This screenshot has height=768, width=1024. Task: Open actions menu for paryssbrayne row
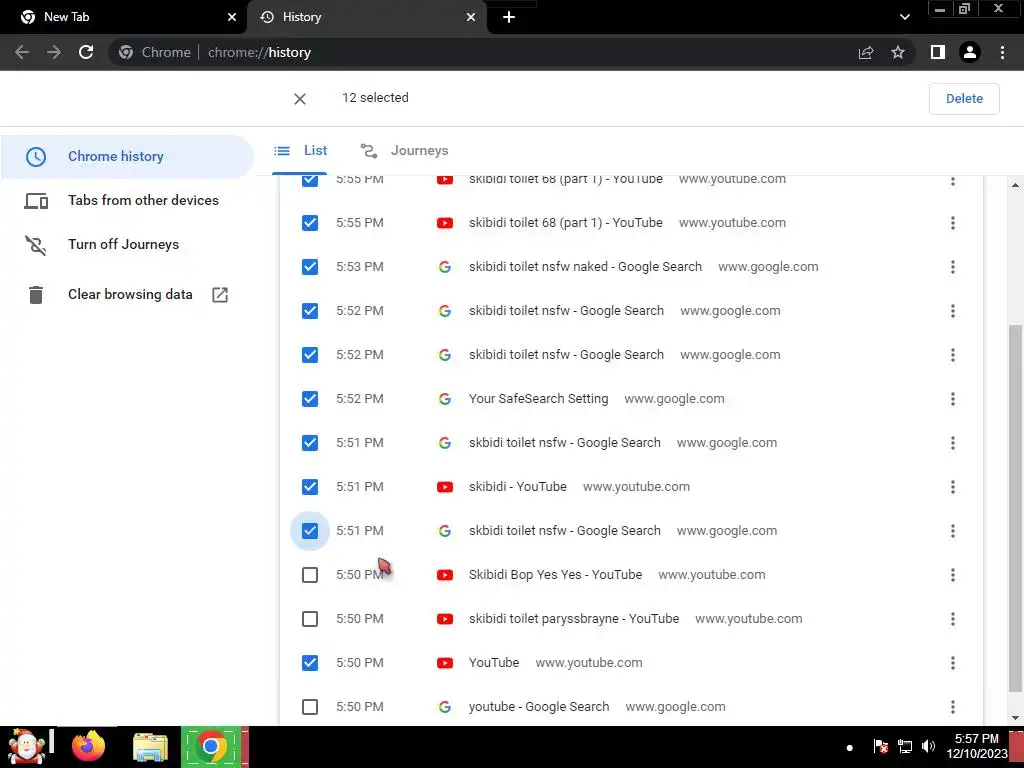[953, 618]
